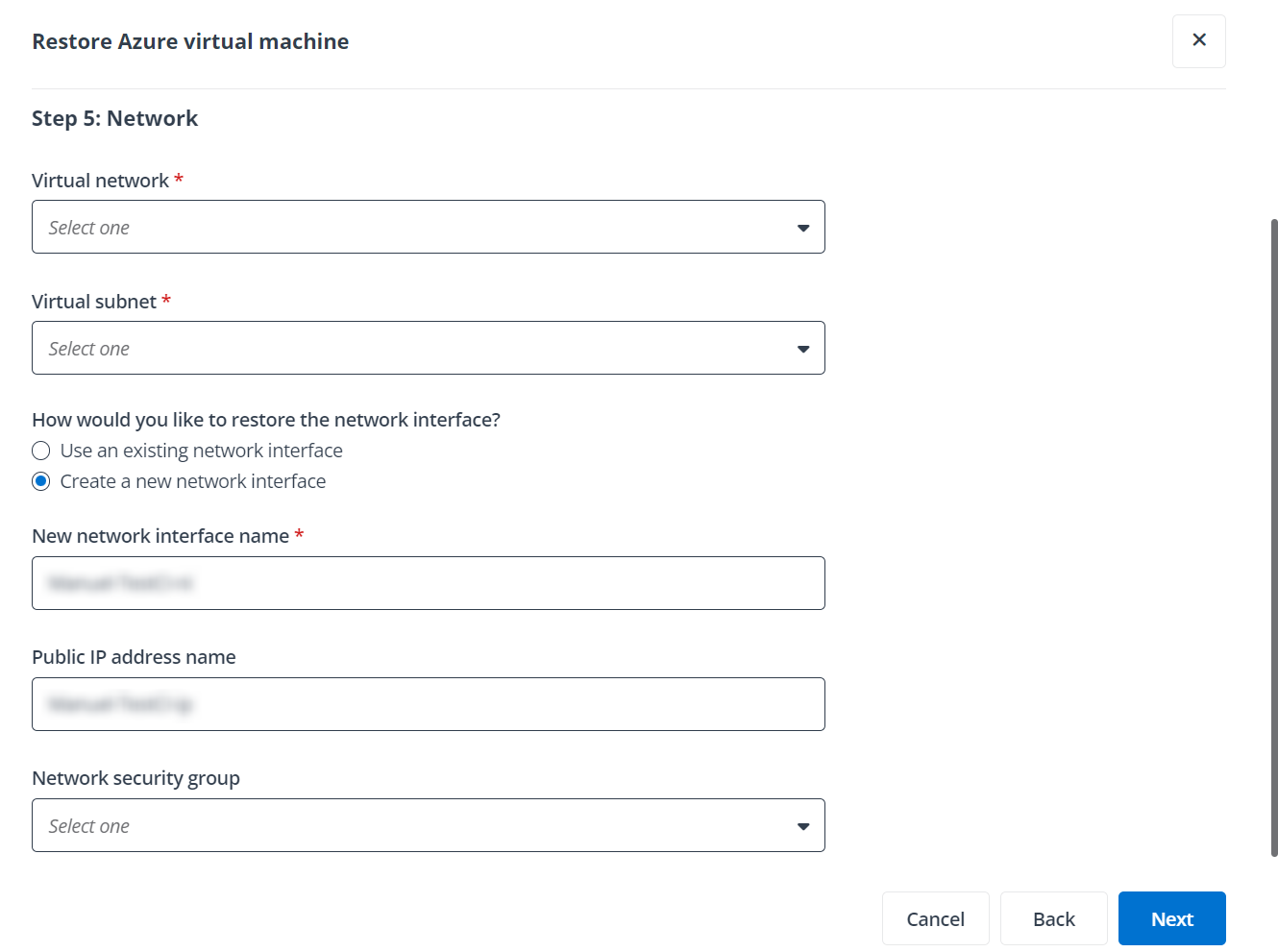
Task: Click the Public IP address name field
Action: [x=428, y=703]
